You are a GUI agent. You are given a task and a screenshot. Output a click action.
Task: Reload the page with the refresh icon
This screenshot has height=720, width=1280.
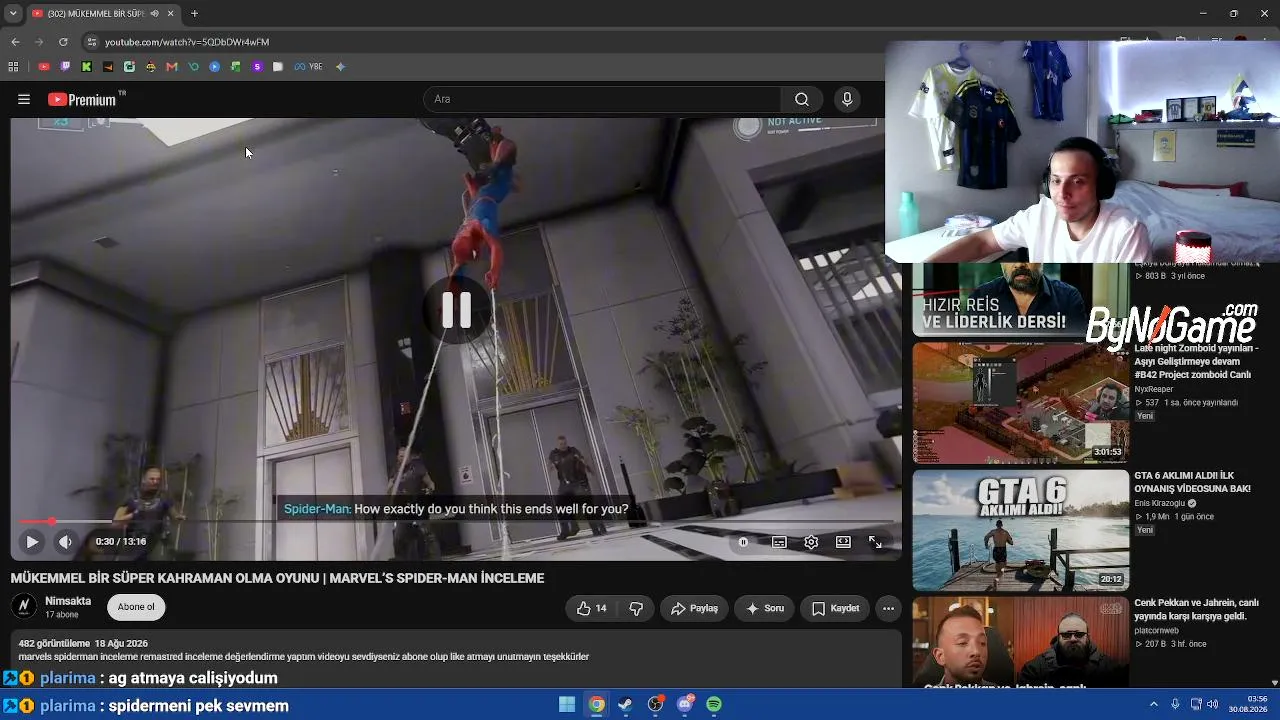click(63, 42)
